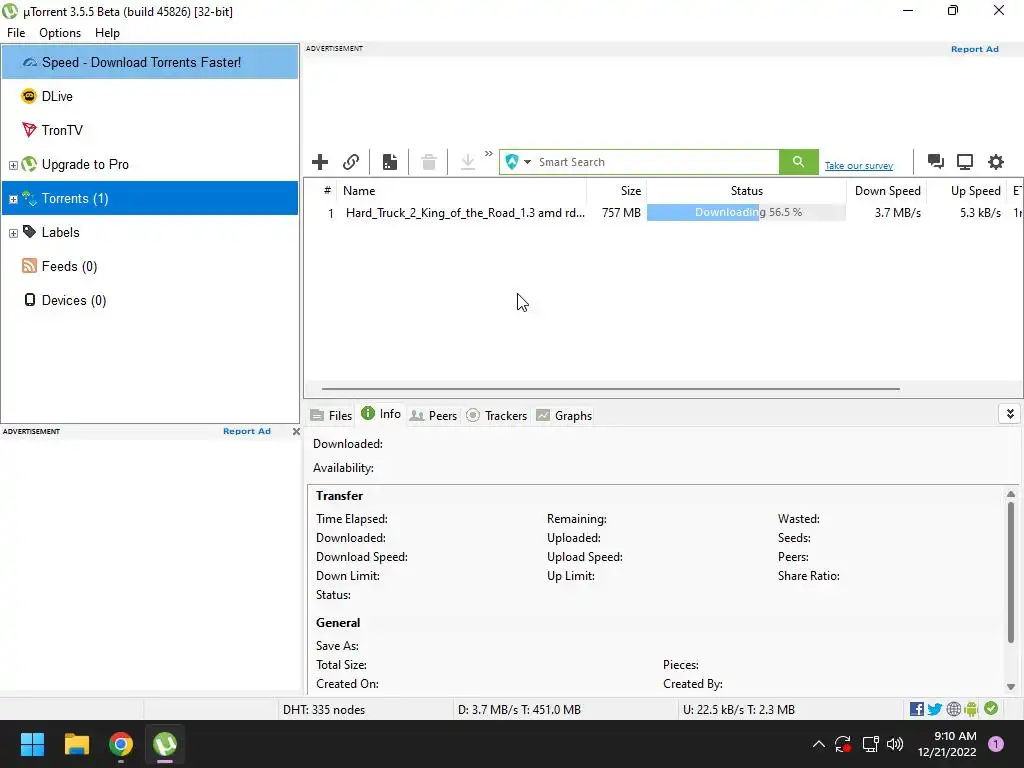Click the Start Torrent download arrow icon

pos(468,162)
